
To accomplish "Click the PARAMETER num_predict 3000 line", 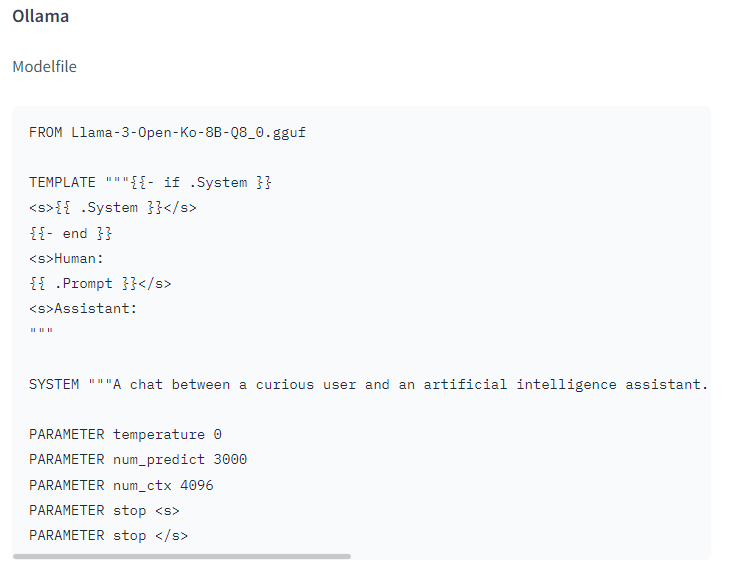I will coord(138,459).
